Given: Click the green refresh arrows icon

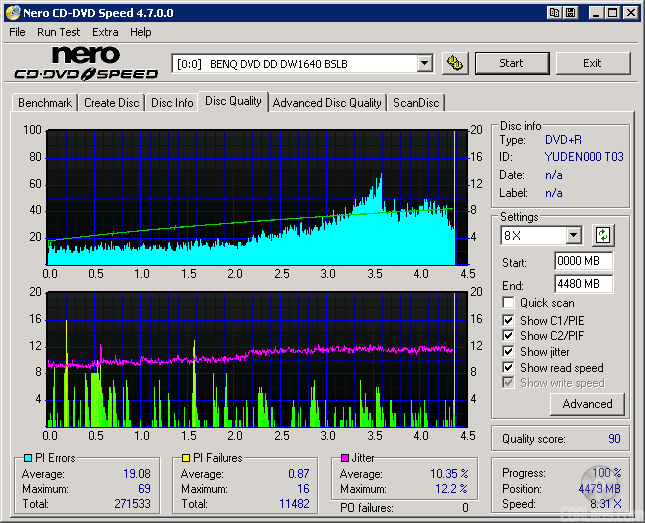Looking at the screenshot, I should coord(603,236).
